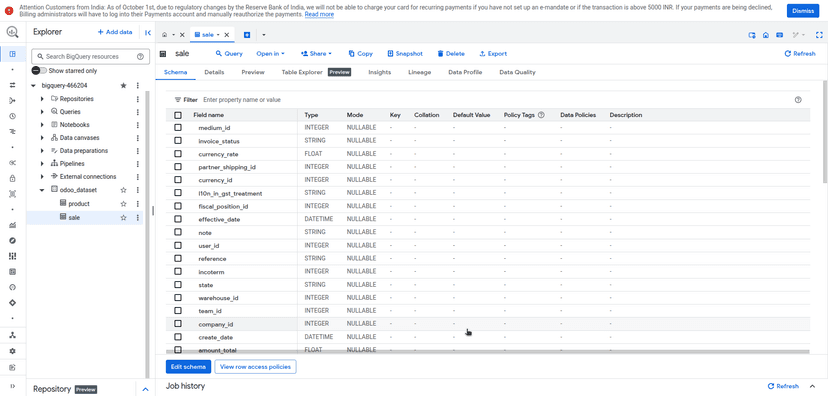828x396 pixels.
Task: Expand the External connections node
Action: point(42,176)
